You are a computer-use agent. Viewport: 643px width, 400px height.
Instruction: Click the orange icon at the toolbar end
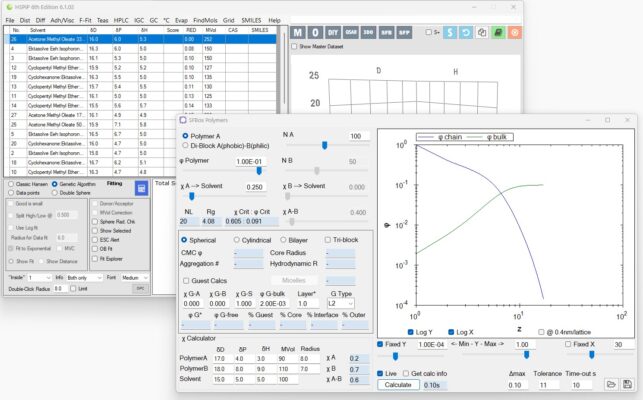click(515, 32)
